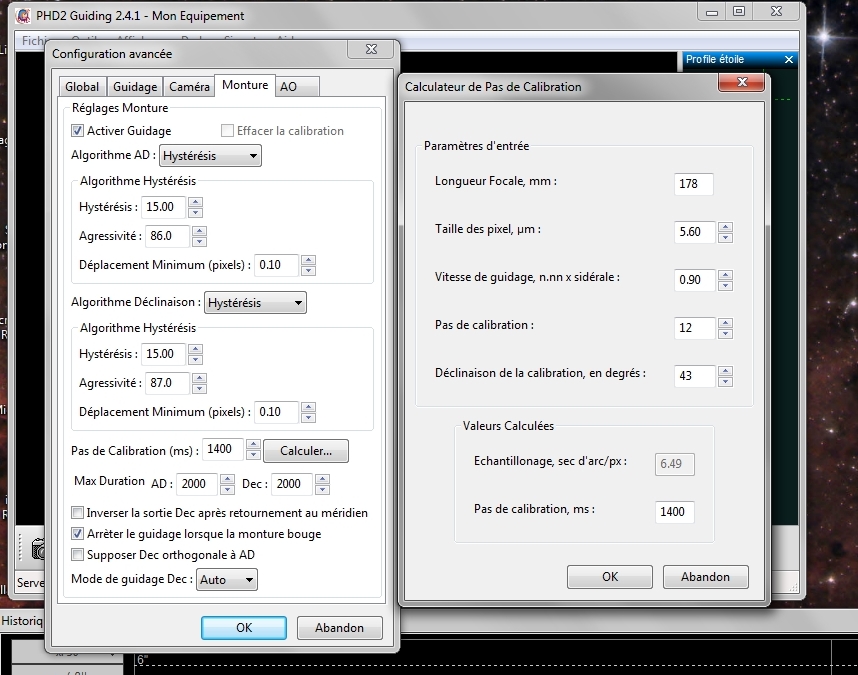
Task: Click the Longueur Focale field
Action: click(693, 184)
